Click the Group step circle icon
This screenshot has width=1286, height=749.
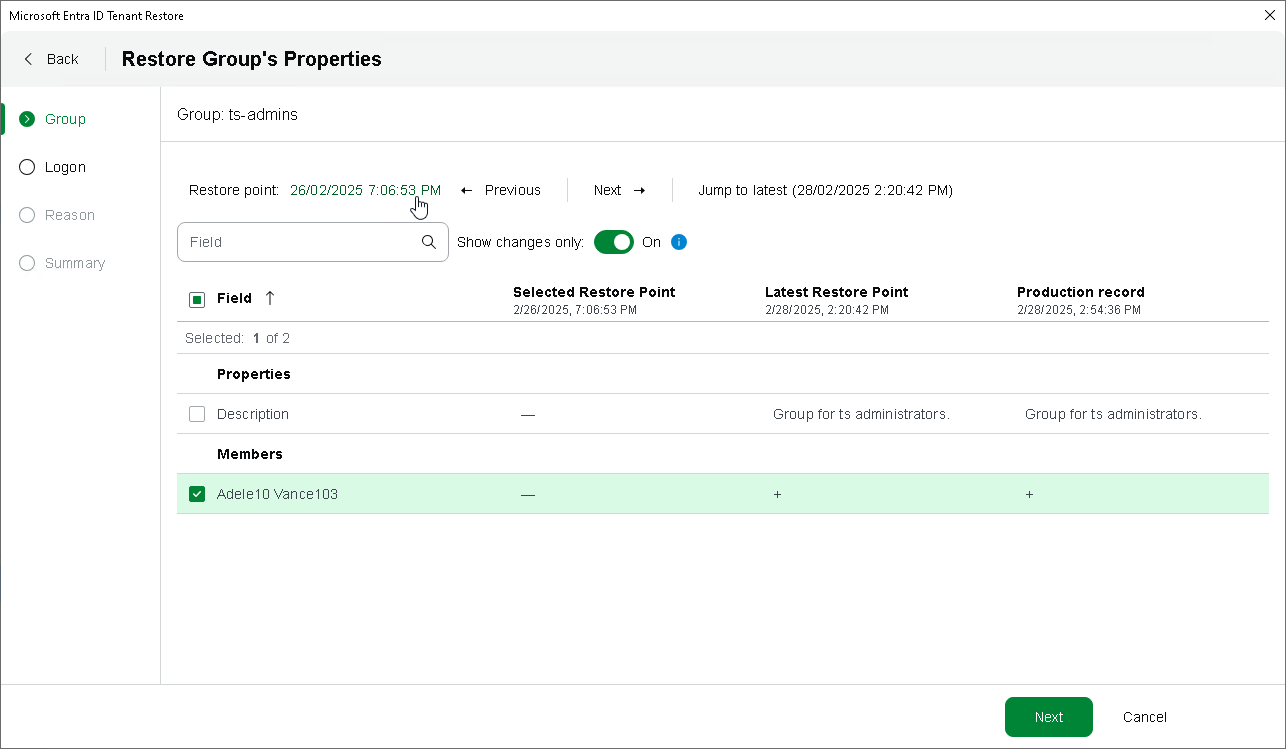(27, 119)
